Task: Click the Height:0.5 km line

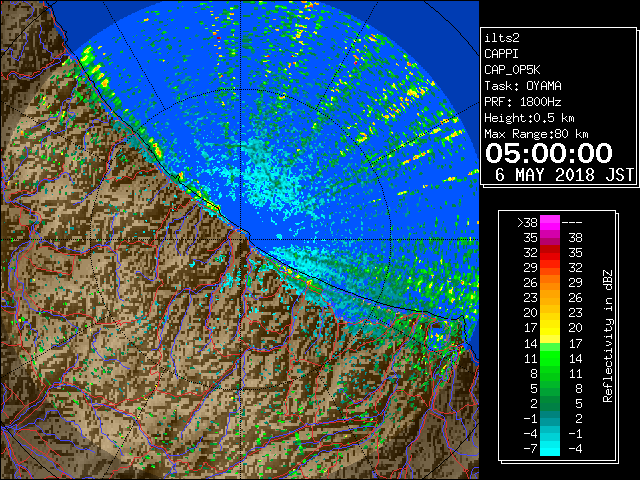Action: [529, 118]
